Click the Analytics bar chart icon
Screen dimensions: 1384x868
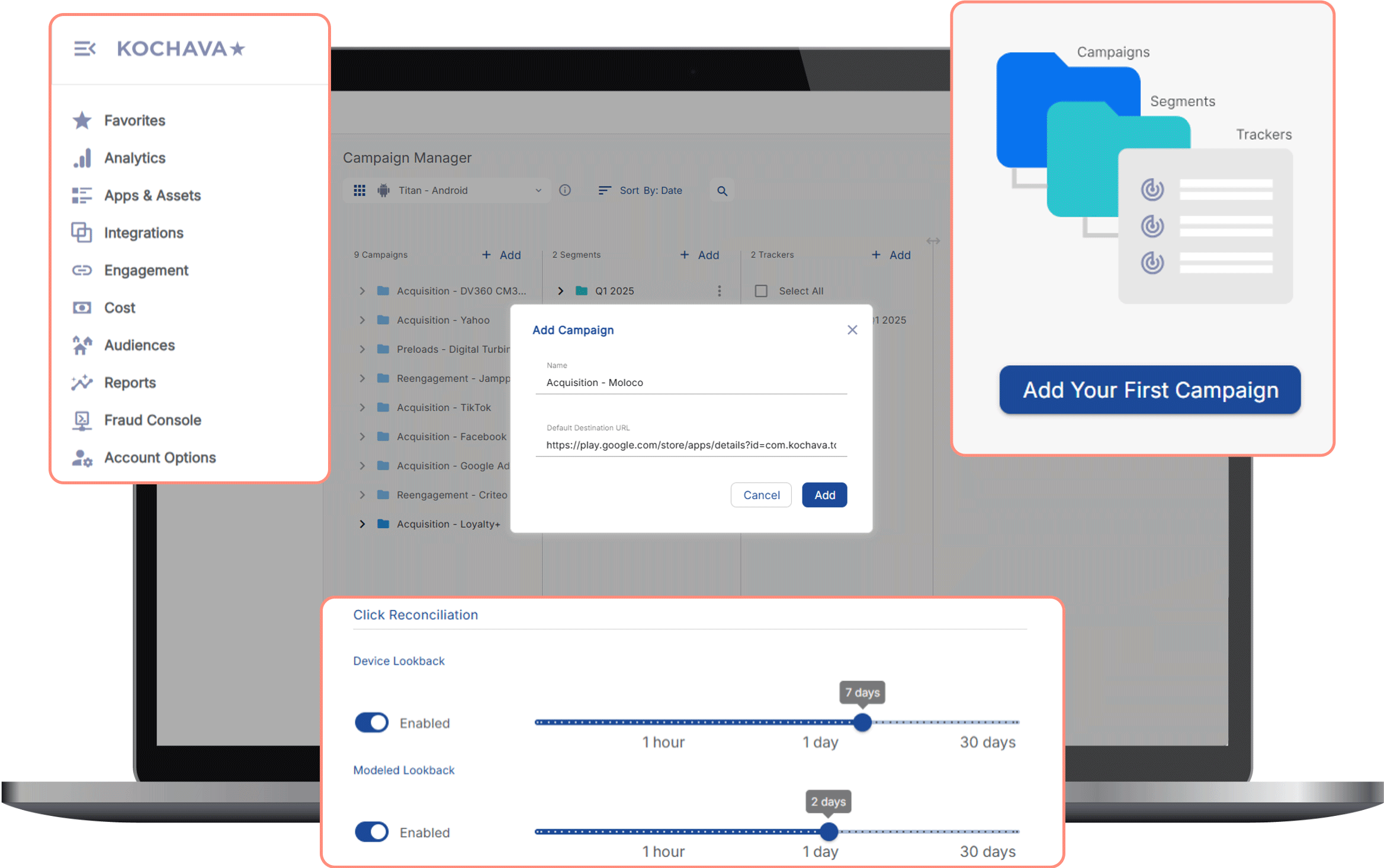click(x=82, y=158)
